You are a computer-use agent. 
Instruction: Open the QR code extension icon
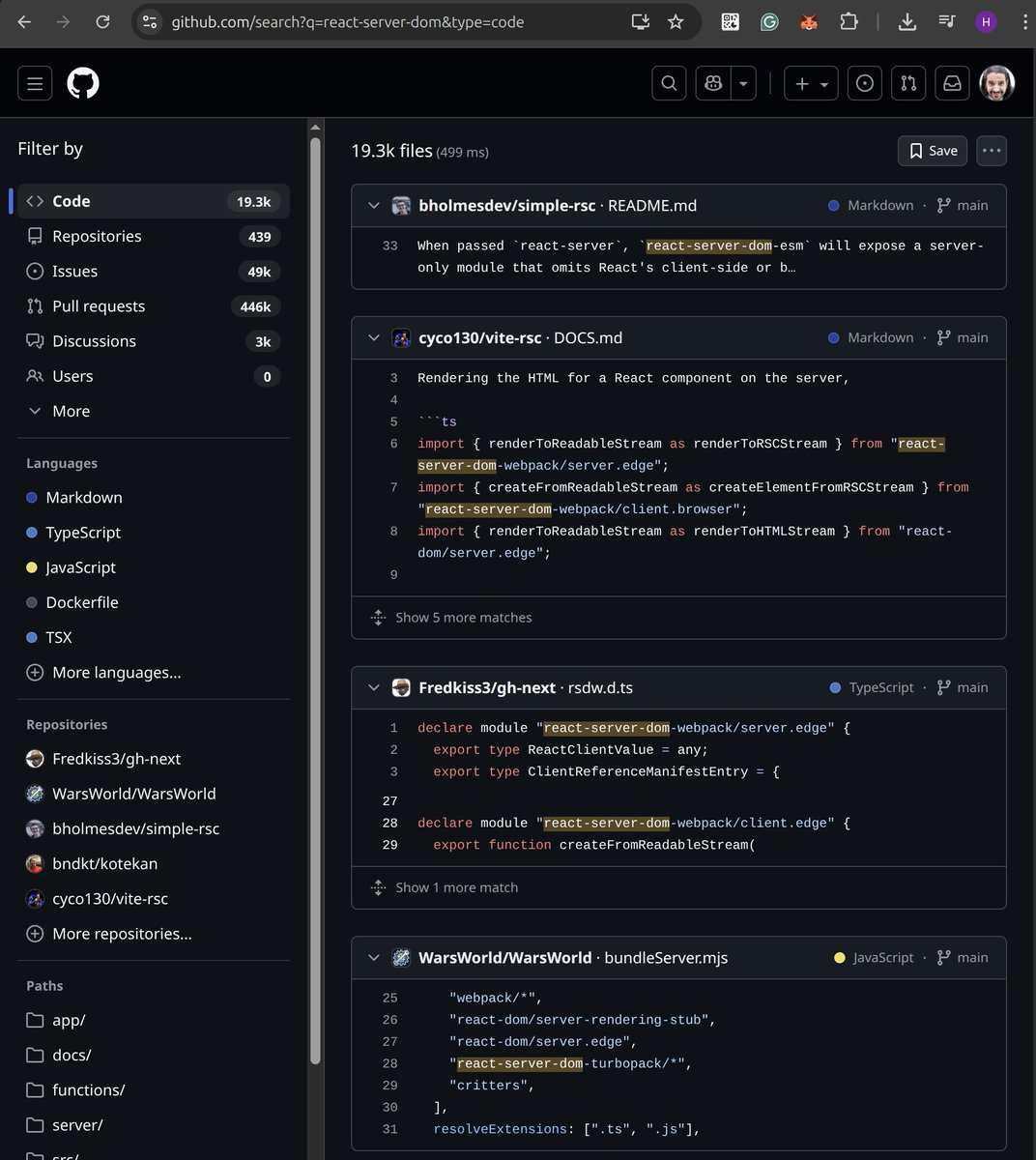tap(731, 21)
